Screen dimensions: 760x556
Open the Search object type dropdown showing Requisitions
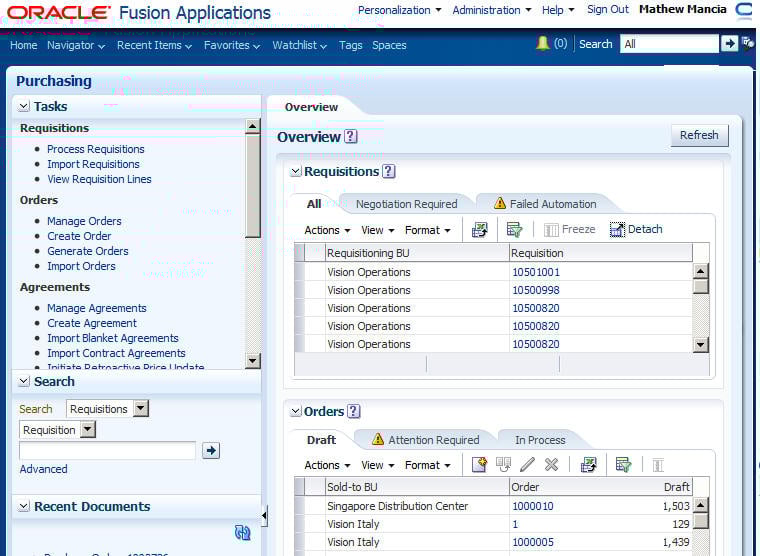point(141,409)
